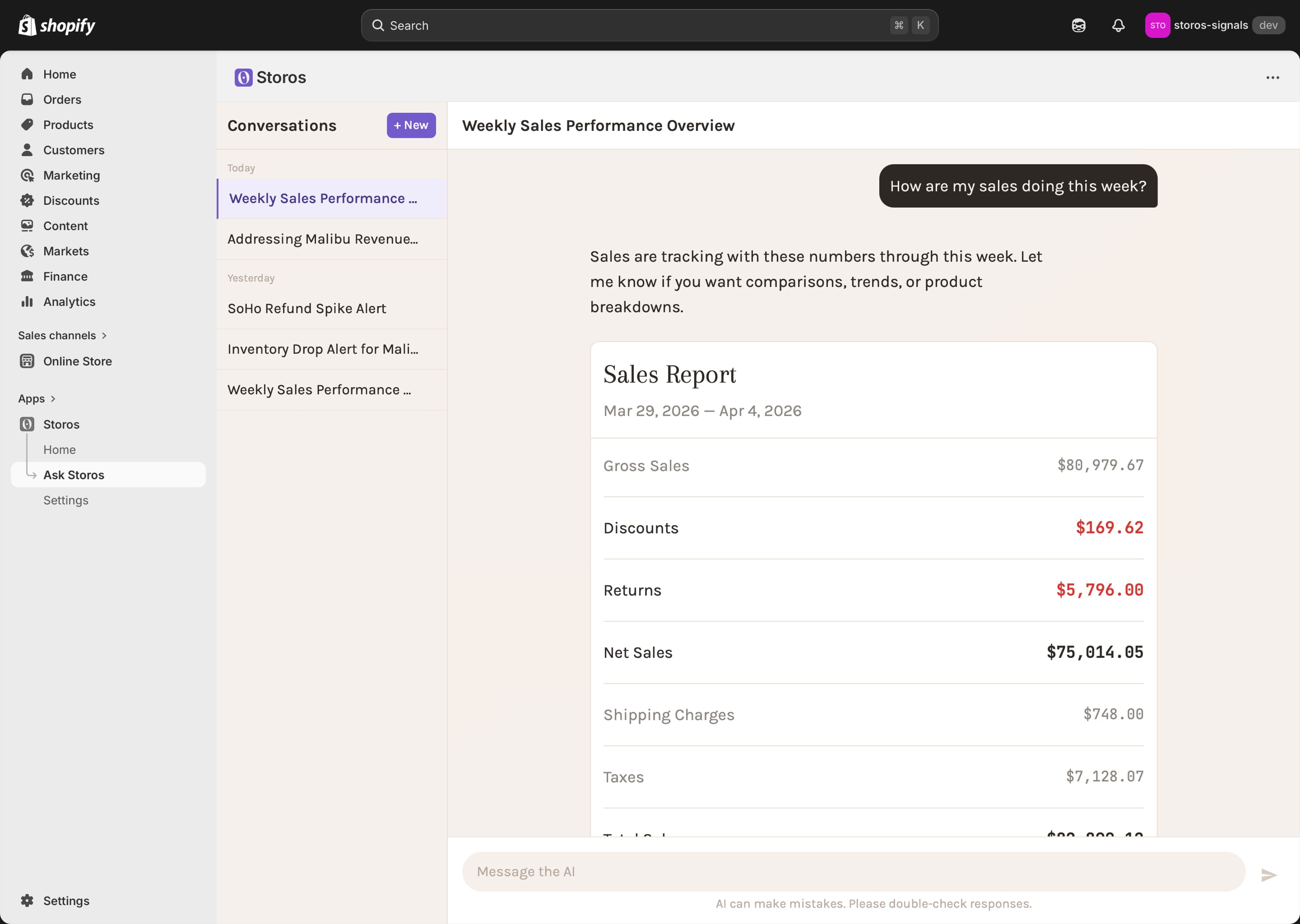This screenshot has width=1300, height=924.
Task: Start a new conversation with the + New button
Action: pos(411,125)
